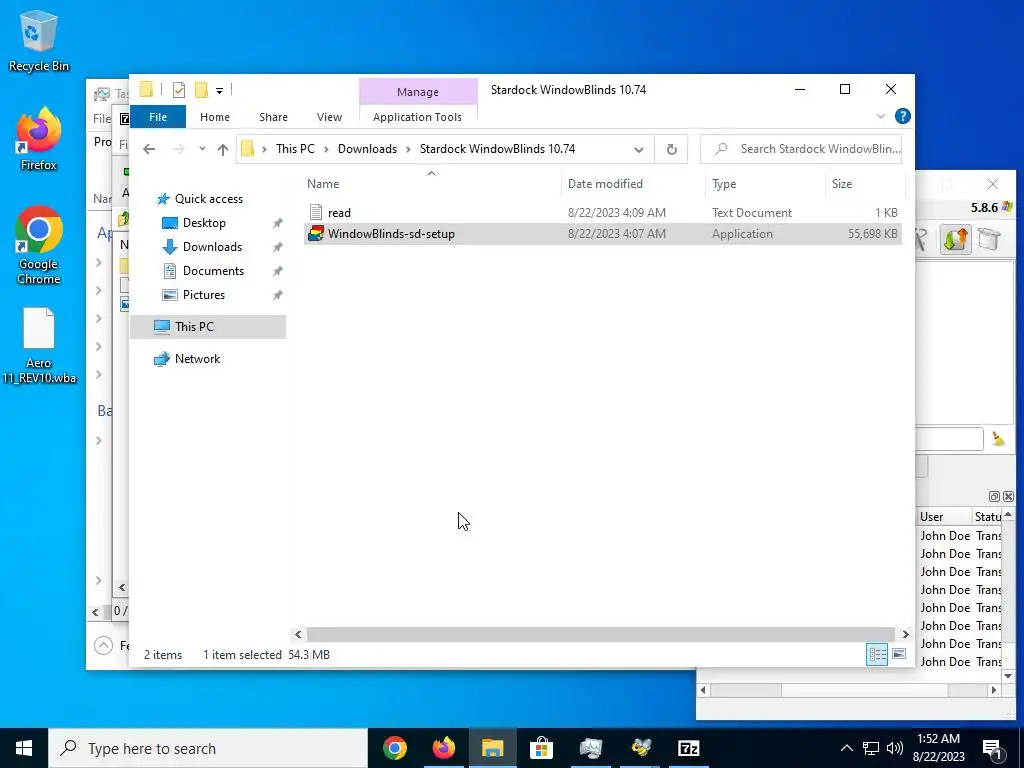This screenshot has height=768, width=1024.
Task: Open Customize Quick Access Toolbar dropdown
Action: coord(219,91)
